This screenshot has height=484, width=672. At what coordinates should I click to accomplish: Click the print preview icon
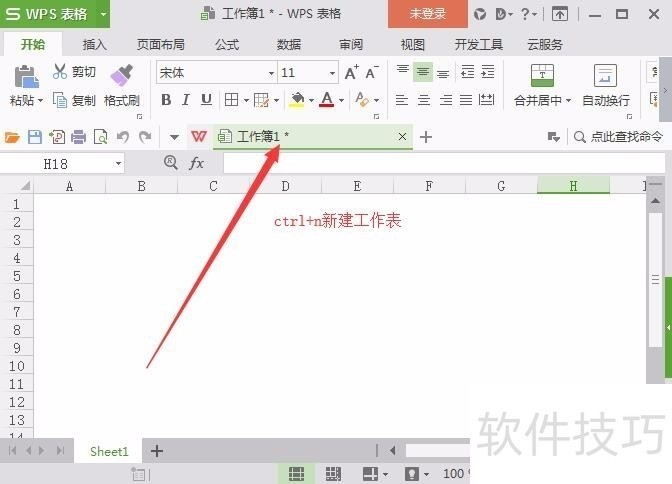click(x=101, y=137)
